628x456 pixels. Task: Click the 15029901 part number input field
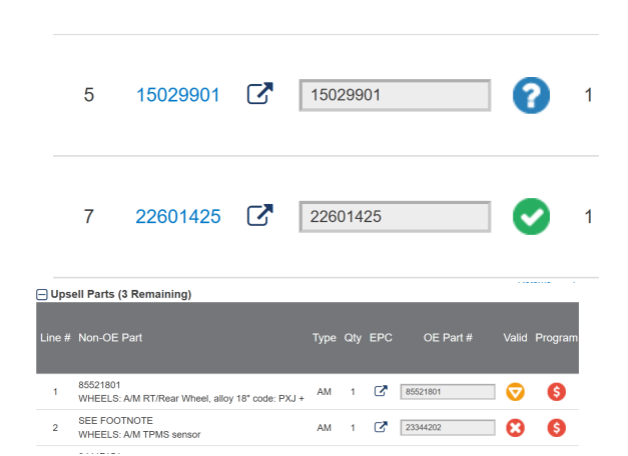[395, 95]
